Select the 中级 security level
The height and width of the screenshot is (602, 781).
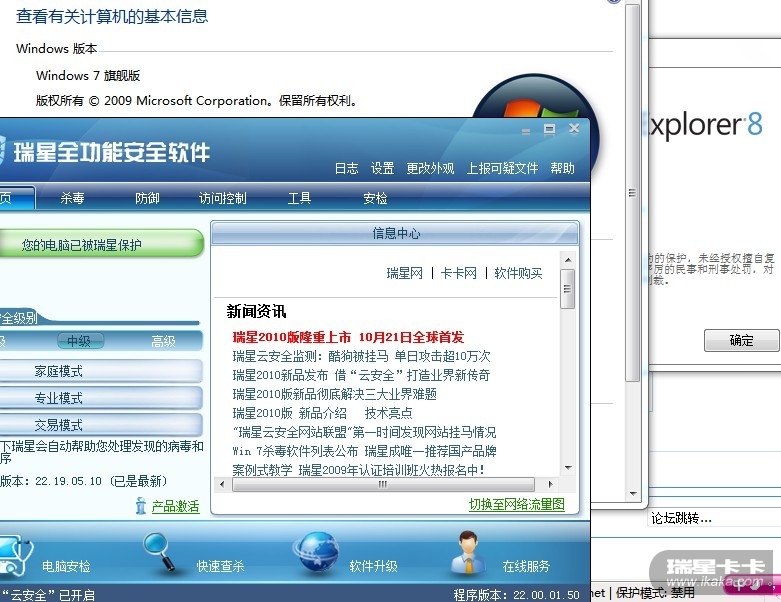[79, 341]
